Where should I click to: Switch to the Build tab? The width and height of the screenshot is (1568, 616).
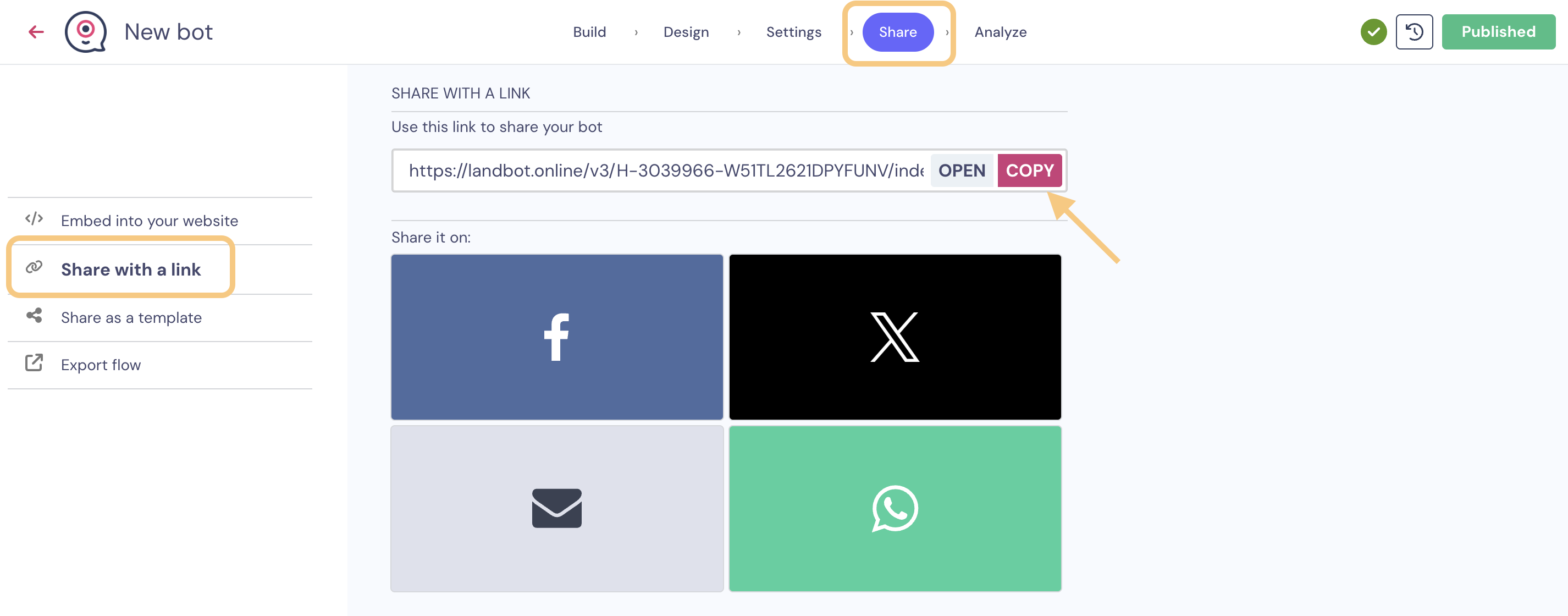tap(589, 32)
